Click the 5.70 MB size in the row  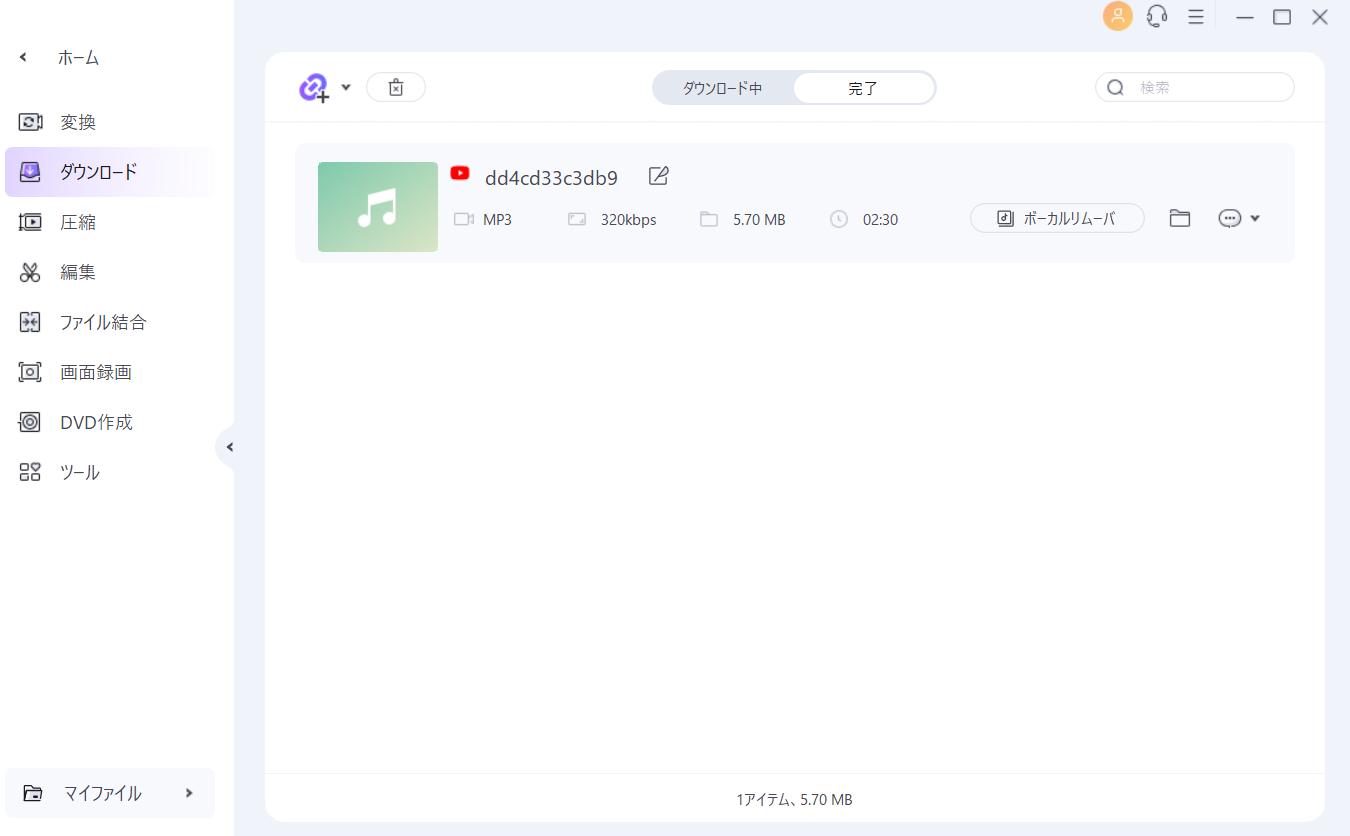click(759, 219)
